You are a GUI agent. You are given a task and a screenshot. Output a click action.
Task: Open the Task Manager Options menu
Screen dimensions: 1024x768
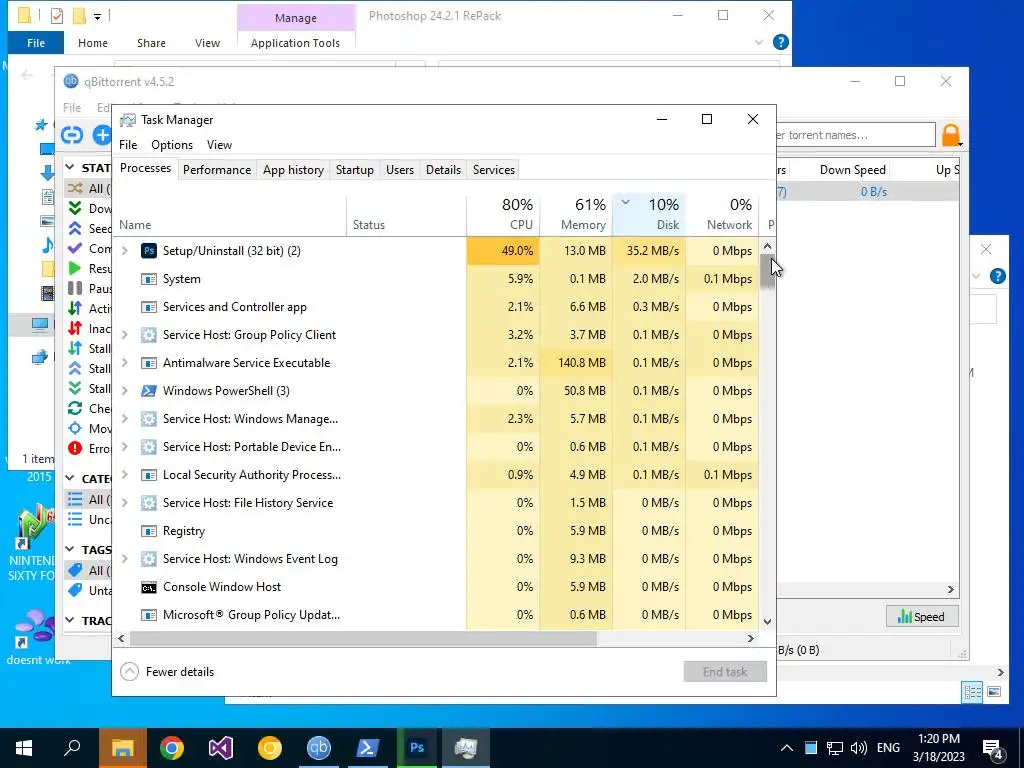[x=172, y=145]
